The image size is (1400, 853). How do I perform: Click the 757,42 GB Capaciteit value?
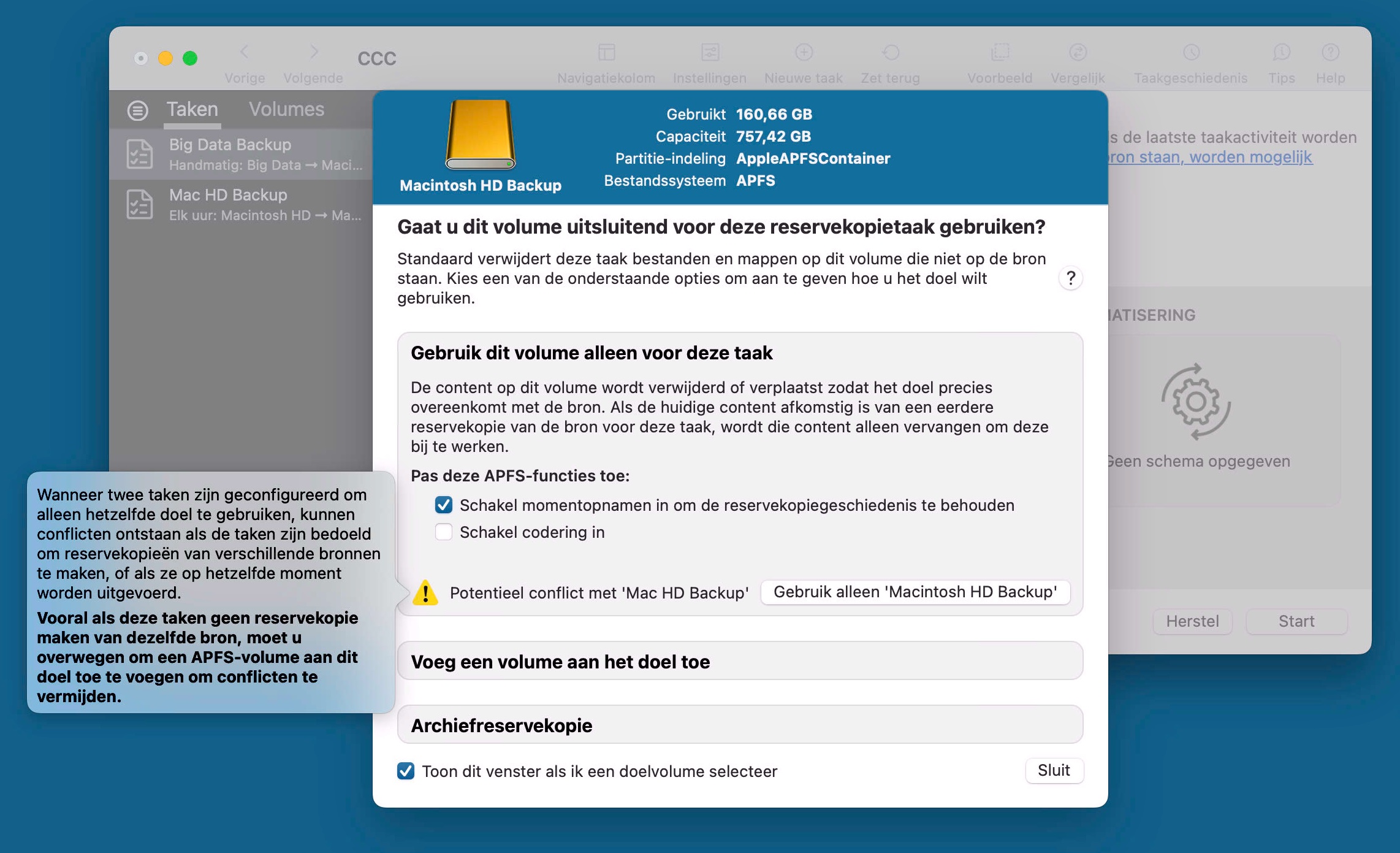click(x=773, y=136)
